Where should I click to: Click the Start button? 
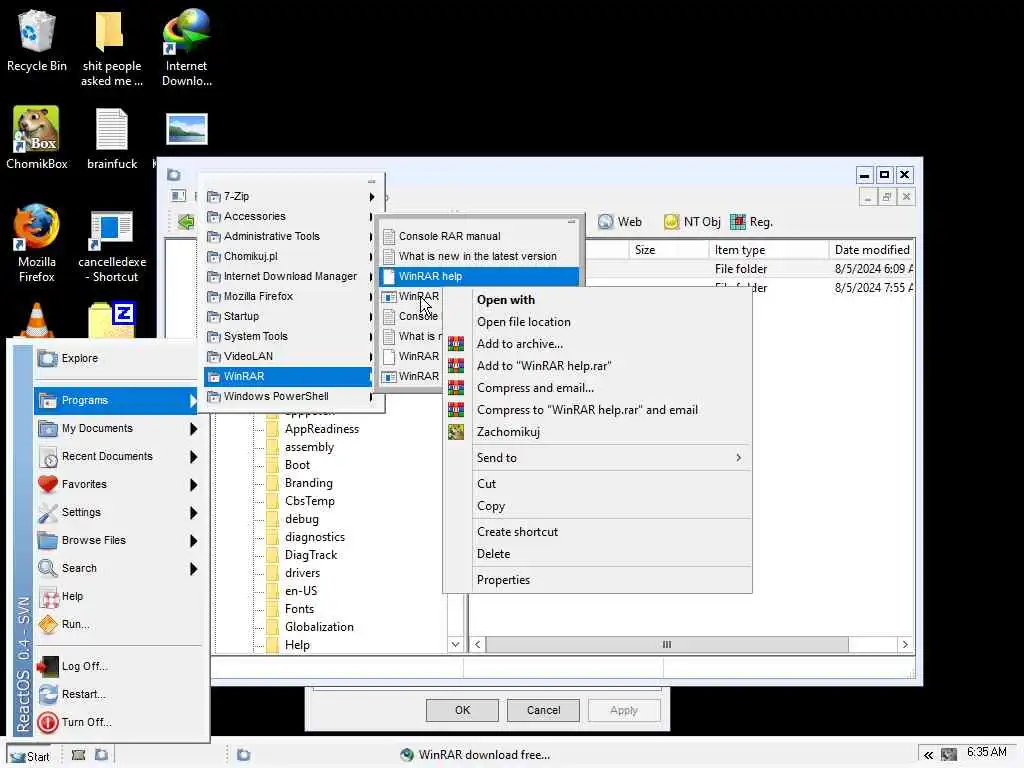pyautogui.click(x=30, y=756)
